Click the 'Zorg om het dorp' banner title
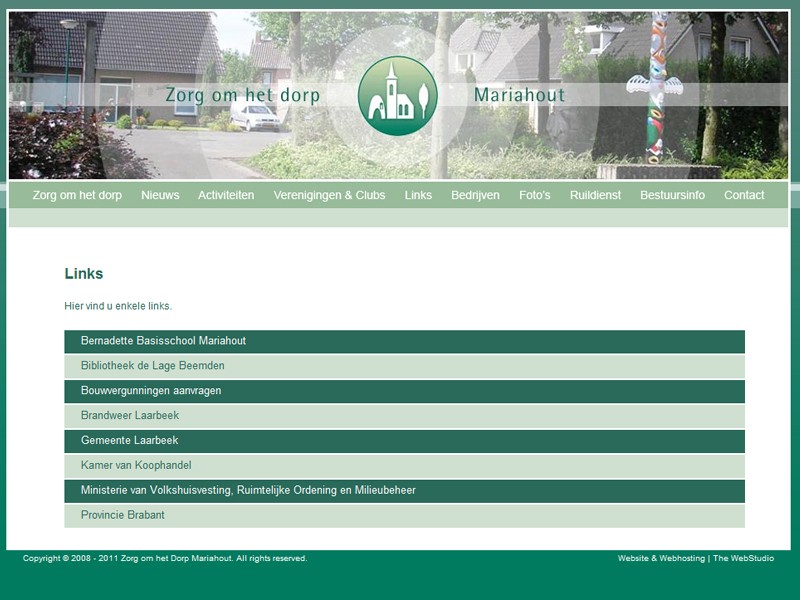This screenshot has height=600, width=800. pos(243,95)
